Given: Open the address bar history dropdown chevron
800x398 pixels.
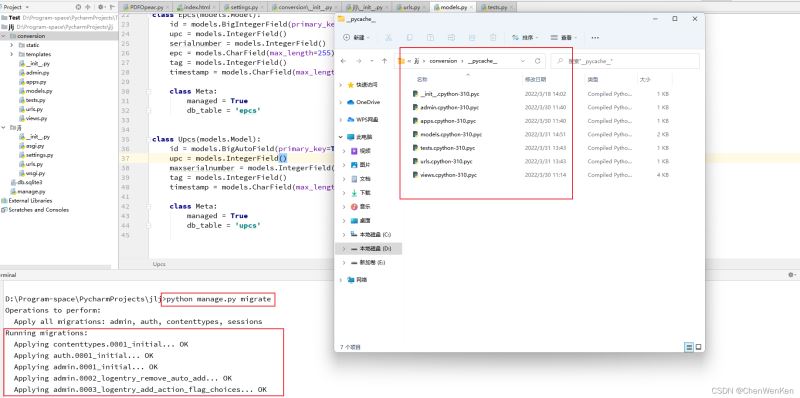Looking at the screenshot, I should tap(522, 61).
